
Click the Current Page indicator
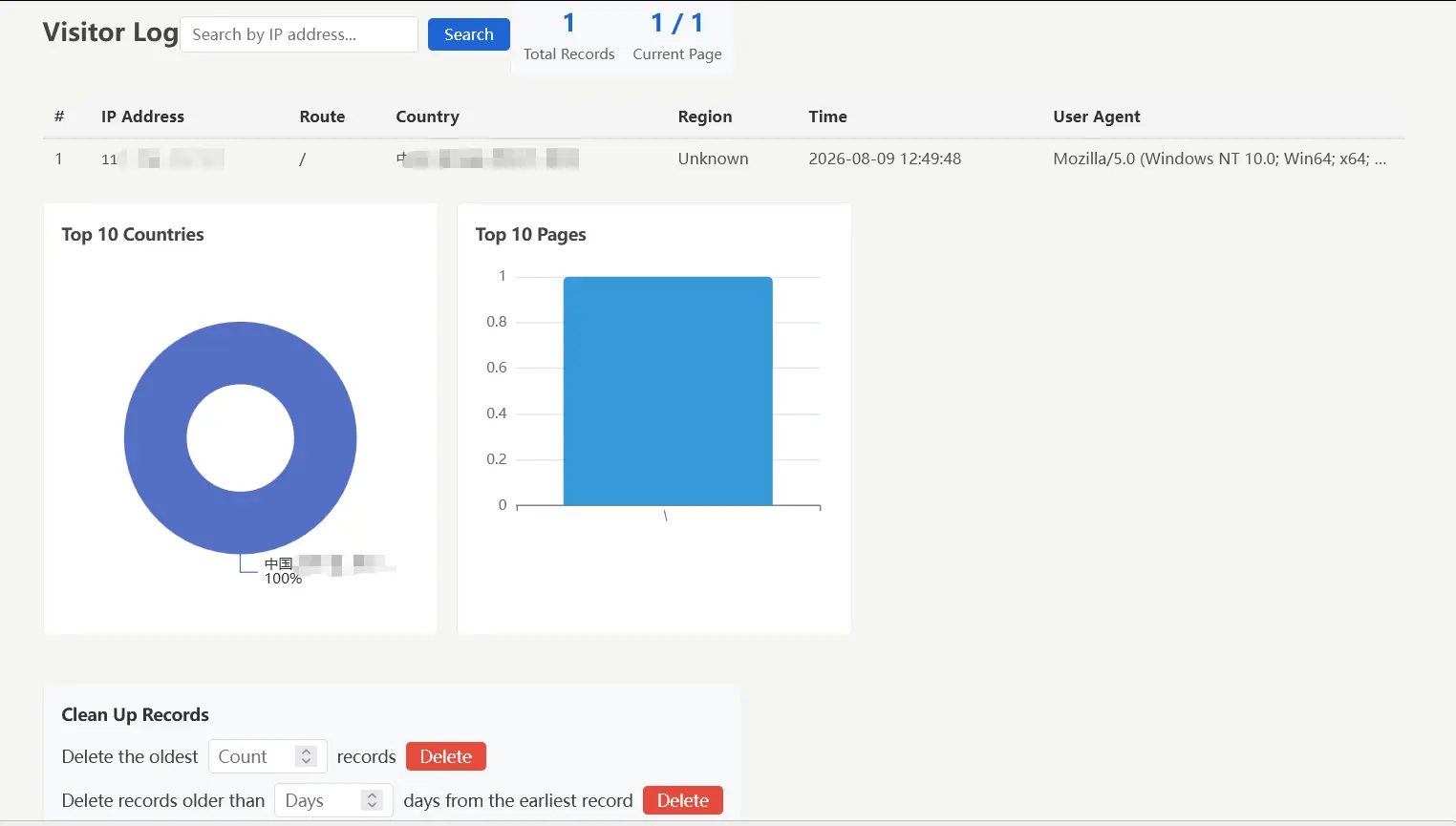tap(677, 36)
